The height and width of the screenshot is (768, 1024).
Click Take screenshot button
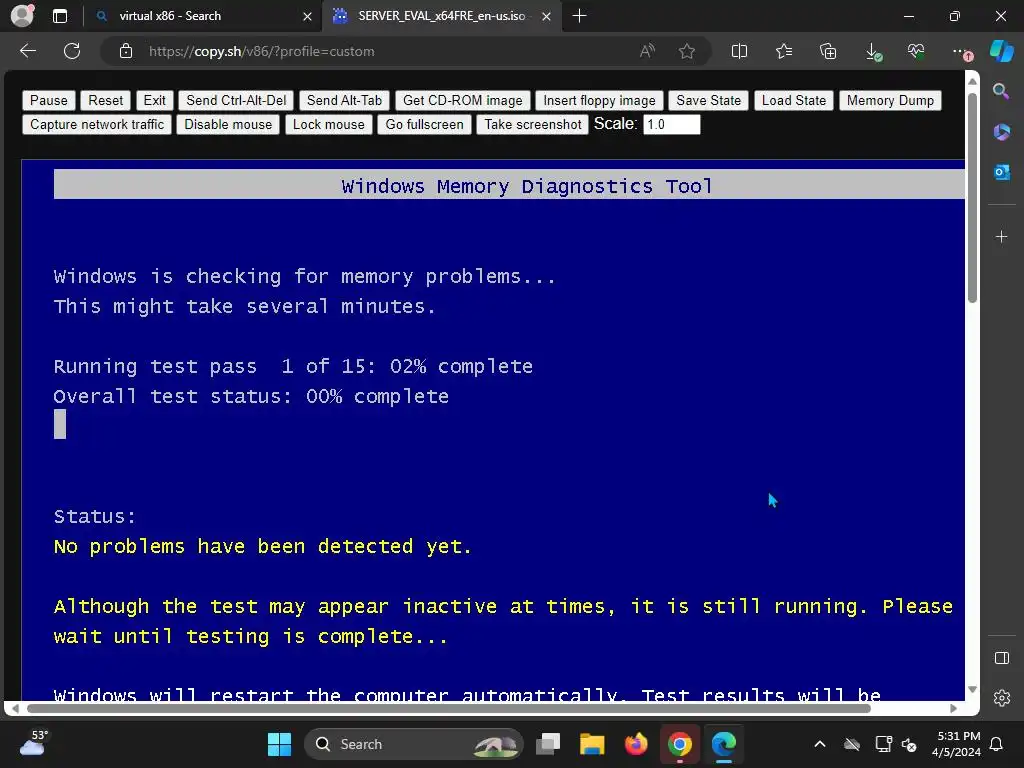pyautogui.click(x=532, y=125)
